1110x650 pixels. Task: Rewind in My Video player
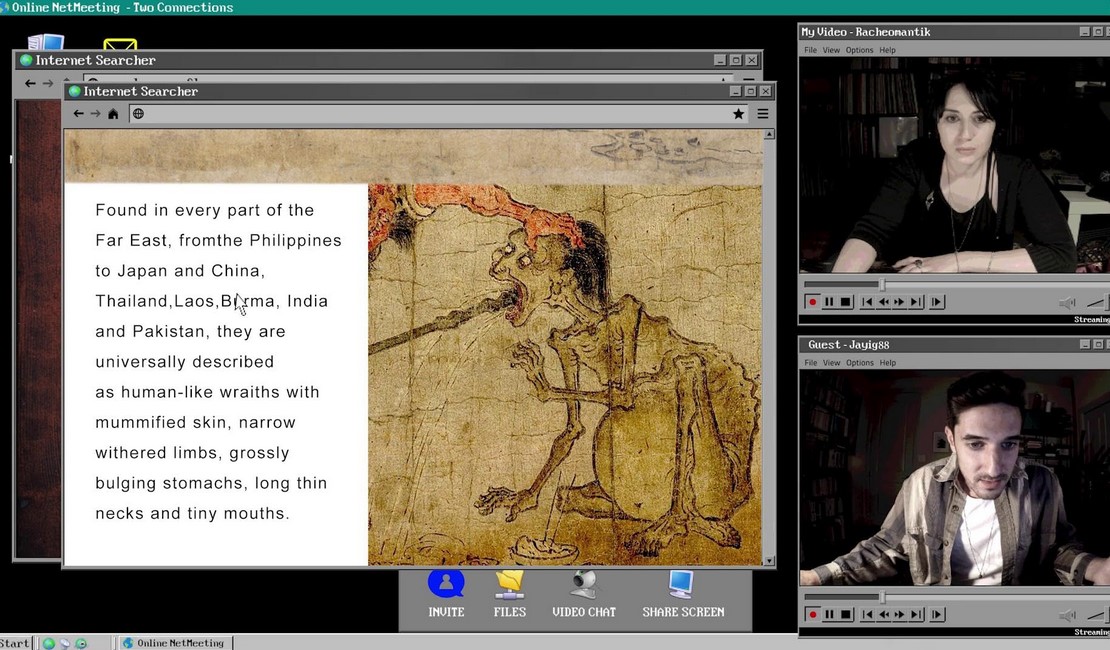(883, 302)
